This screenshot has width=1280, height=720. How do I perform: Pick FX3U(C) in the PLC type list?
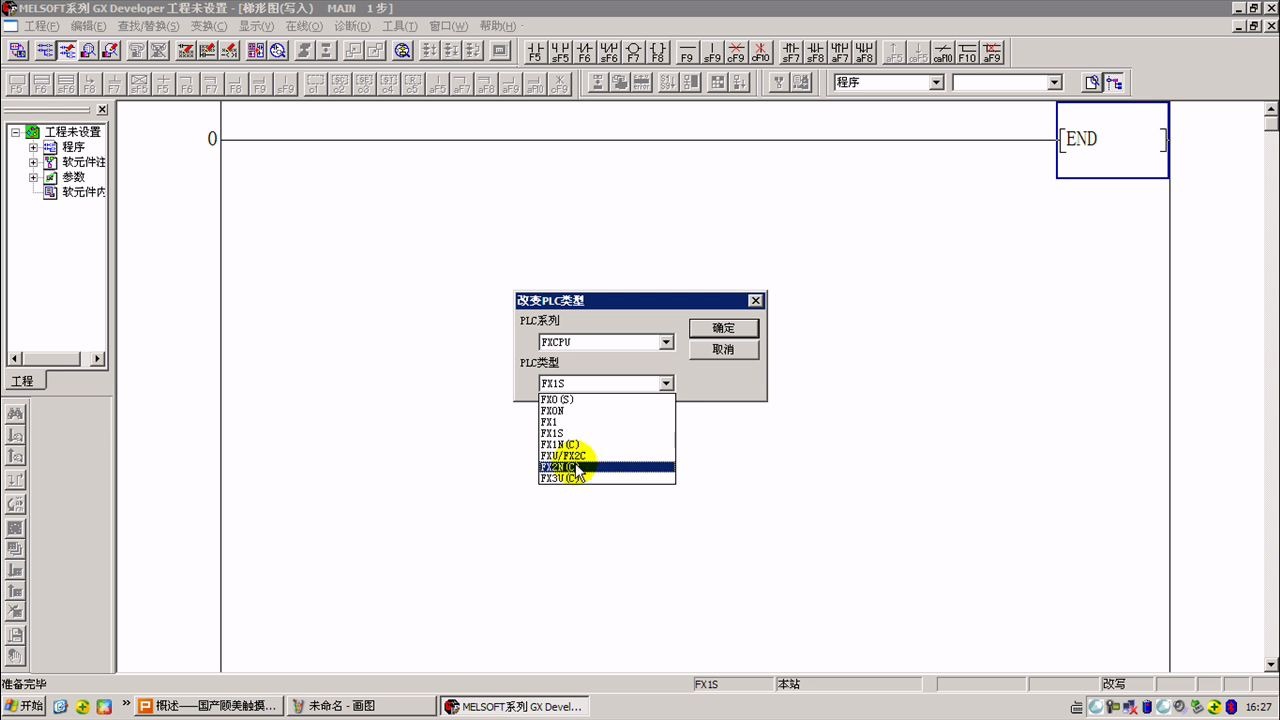click(607, 478)
